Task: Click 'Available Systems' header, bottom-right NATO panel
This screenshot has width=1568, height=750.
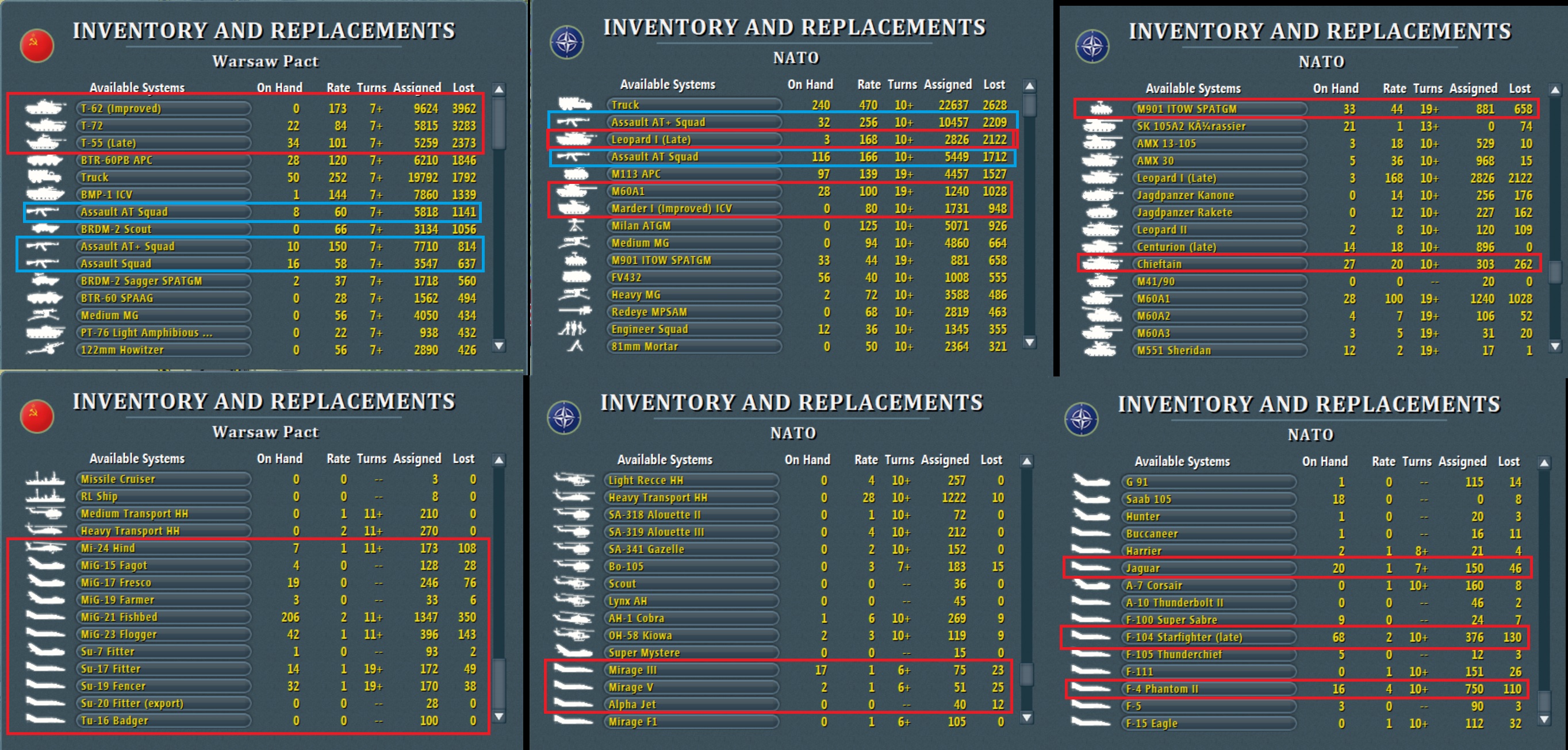Action: (1182, 461)
